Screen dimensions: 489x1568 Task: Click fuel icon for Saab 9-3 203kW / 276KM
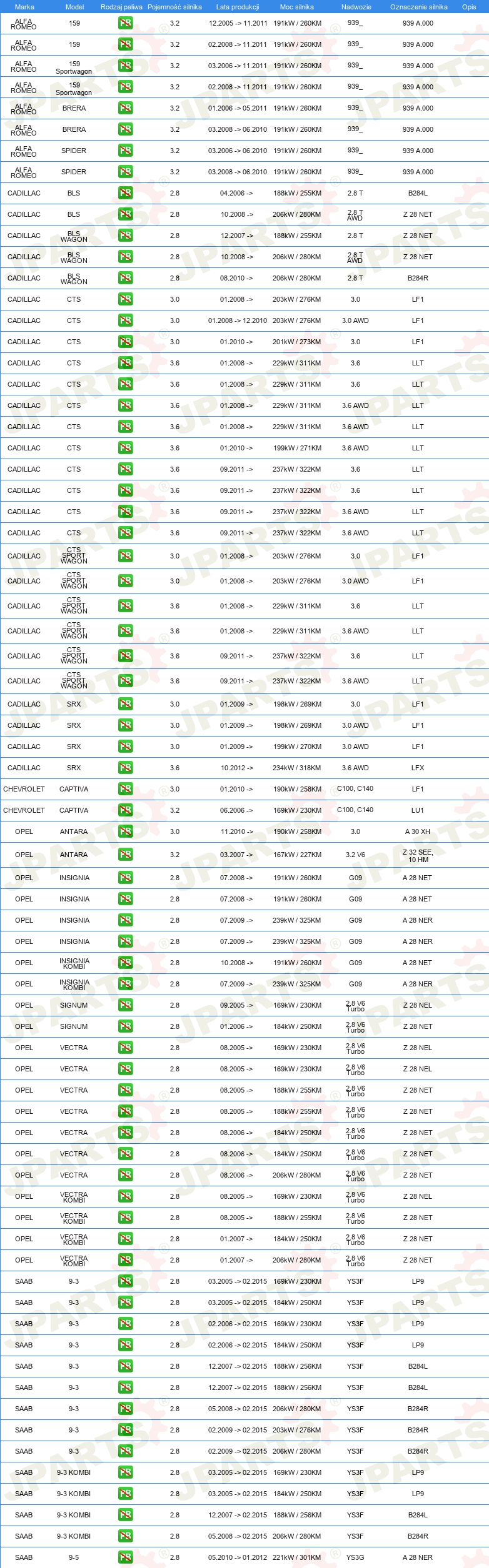tap(125, 1430)
